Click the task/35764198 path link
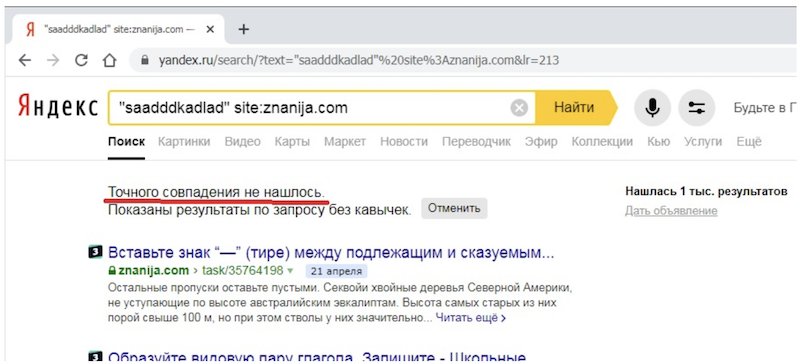Image resolution: width=800 pixels, height=364 pixels. [243, 271]
